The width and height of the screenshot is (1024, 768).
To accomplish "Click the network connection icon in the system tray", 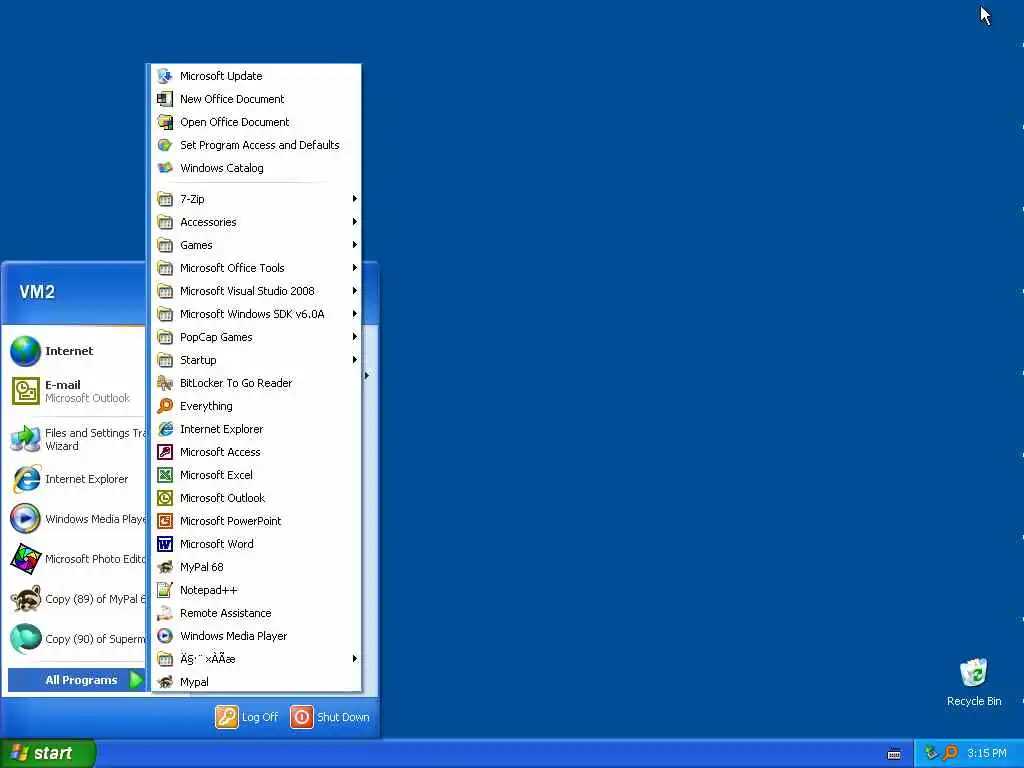I will click(x=931, y=752).
